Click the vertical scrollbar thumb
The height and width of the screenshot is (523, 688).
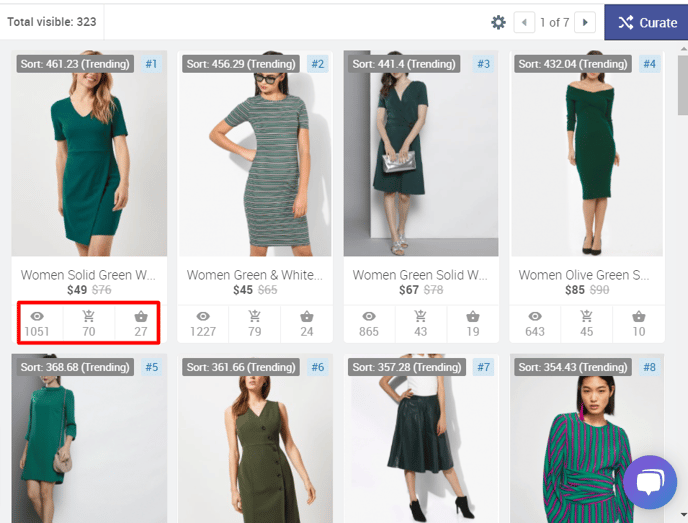click(x=683, y=85)
